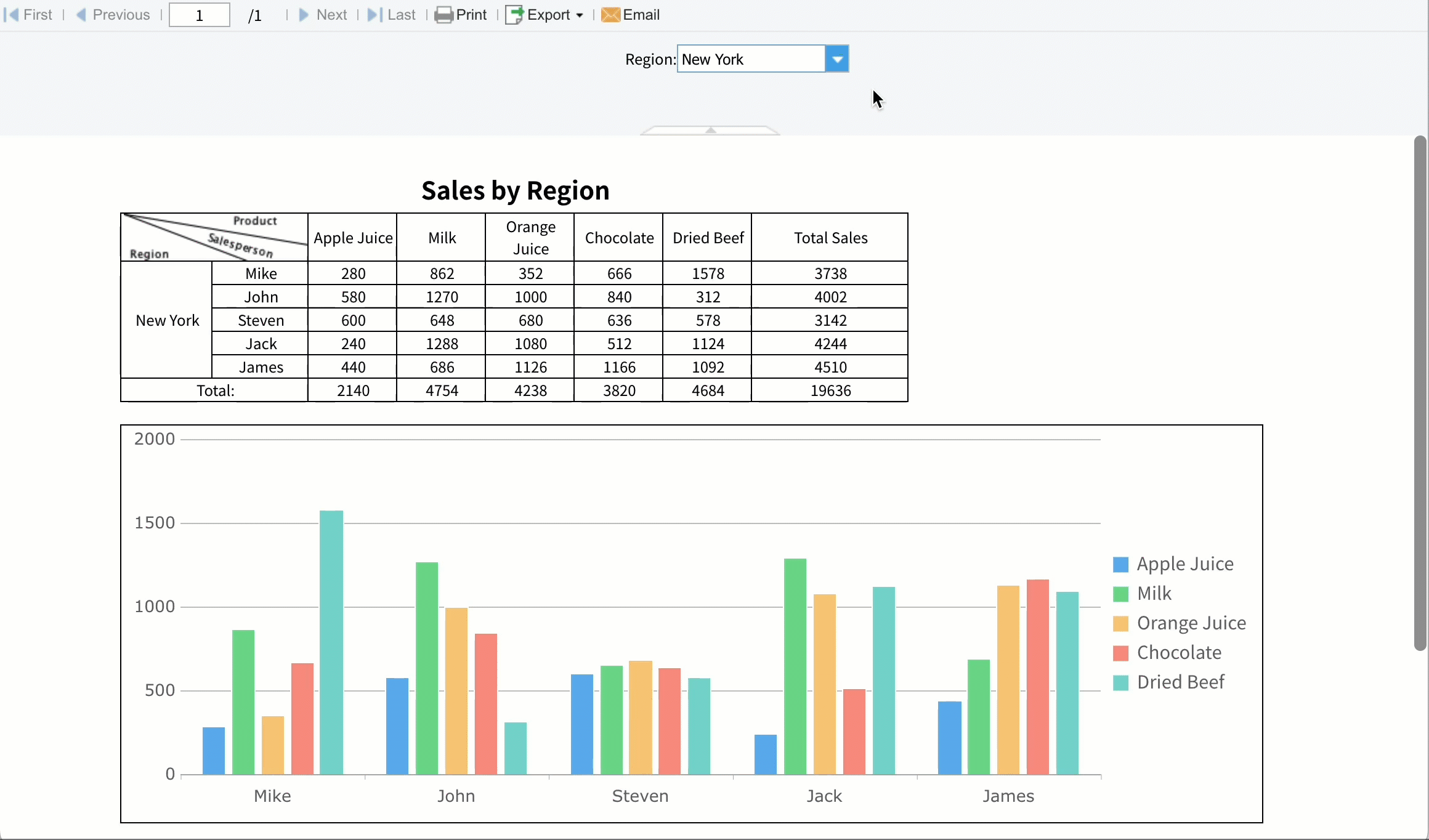Click Jack's Apple Juice bar in chart
The width and height of the screenshot is (1429, 840).
tap(766, 754)
